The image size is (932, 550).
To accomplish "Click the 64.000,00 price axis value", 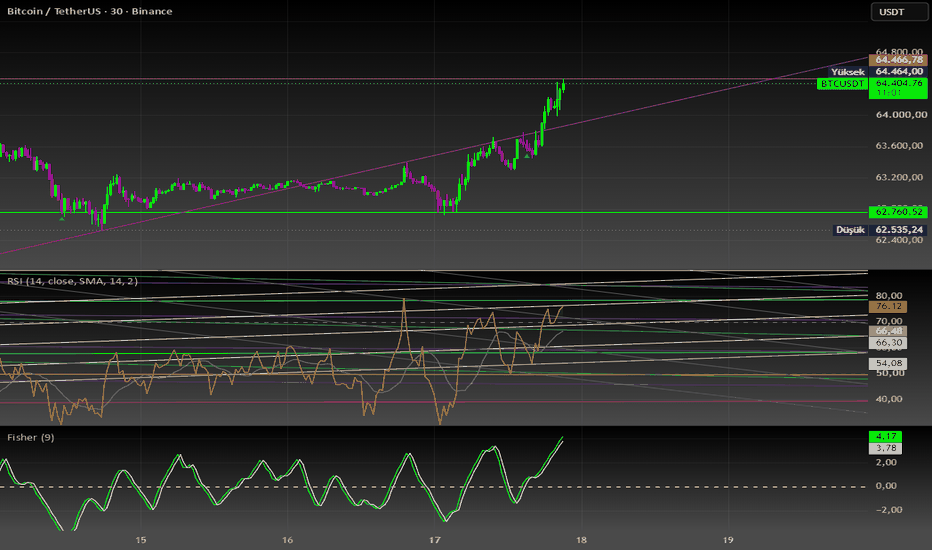I will click(901, 115).
